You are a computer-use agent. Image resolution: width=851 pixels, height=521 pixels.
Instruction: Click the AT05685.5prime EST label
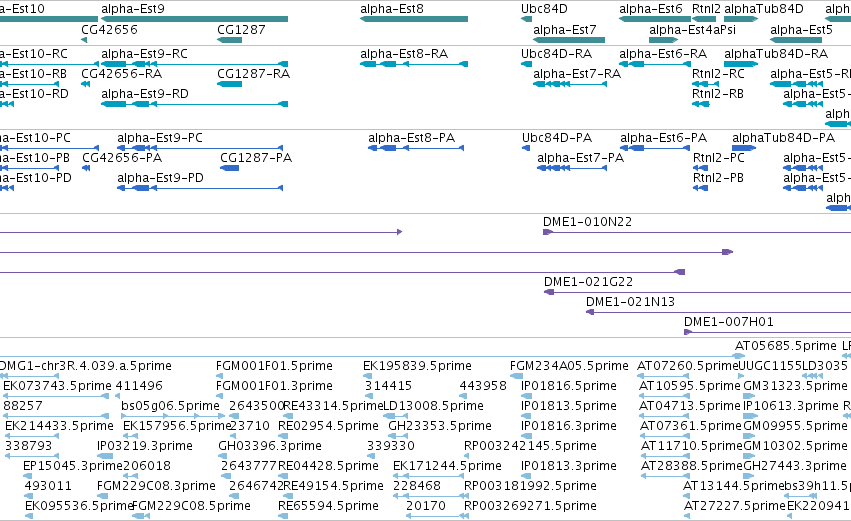(x=786, y=346)
